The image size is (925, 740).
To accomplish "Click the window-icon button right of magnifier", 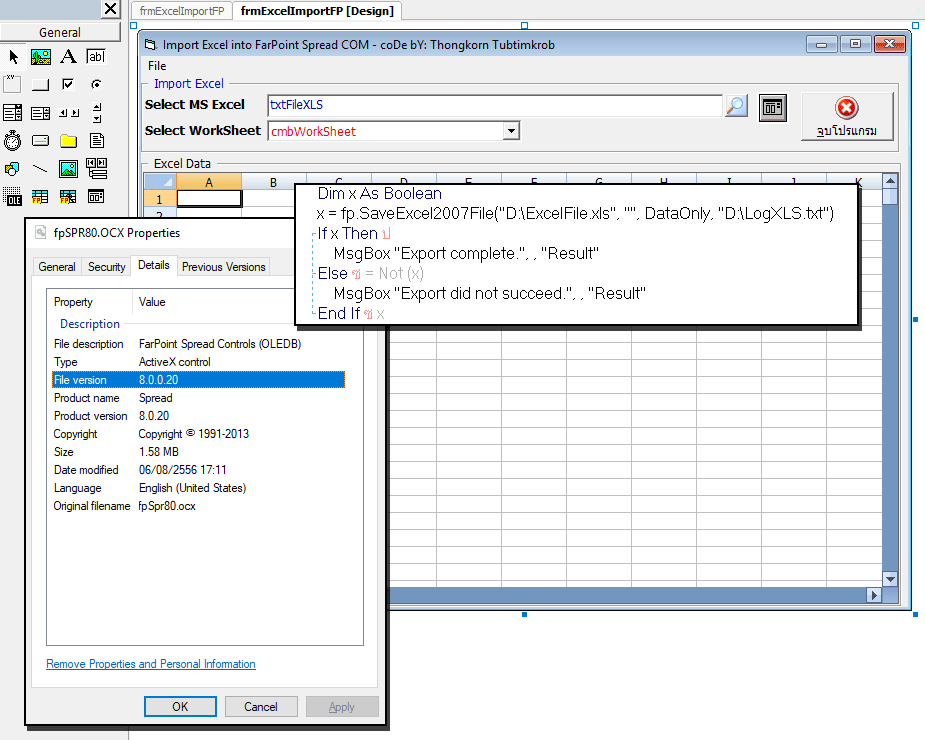I will click(773, 107).
